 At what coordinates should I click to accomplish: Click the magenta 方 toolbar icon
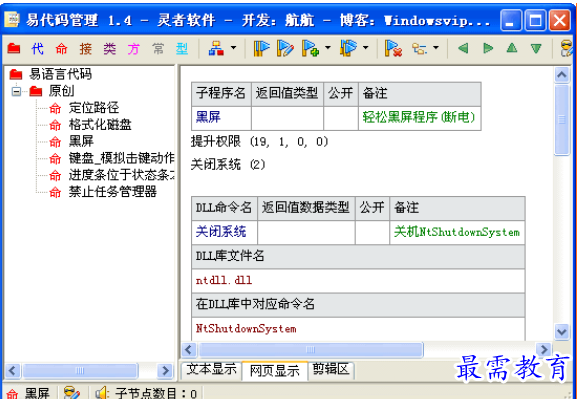(133, 48)
